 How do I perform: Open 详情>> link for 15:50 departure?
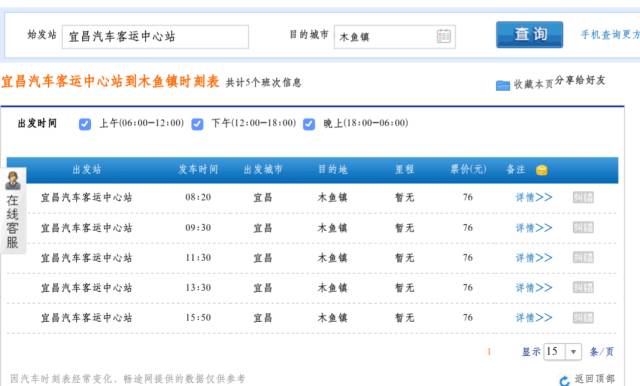click(534, 318)
